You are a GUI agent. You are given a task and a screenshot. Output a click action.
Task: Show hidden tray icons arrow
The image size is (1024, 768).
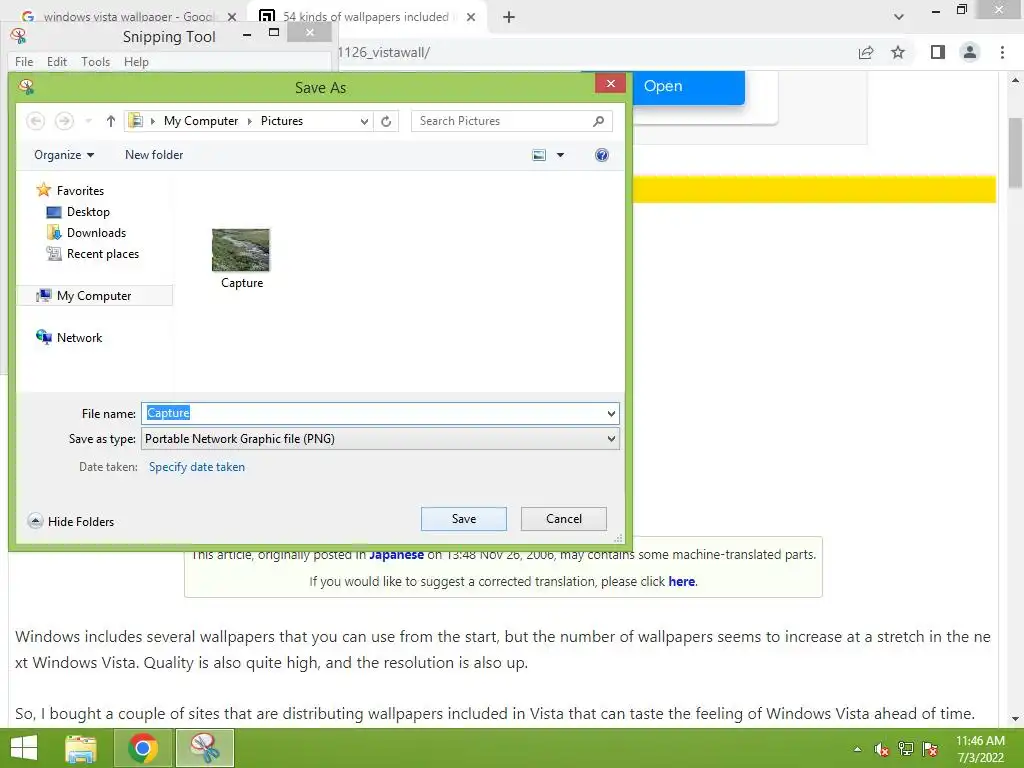point(857,750)
